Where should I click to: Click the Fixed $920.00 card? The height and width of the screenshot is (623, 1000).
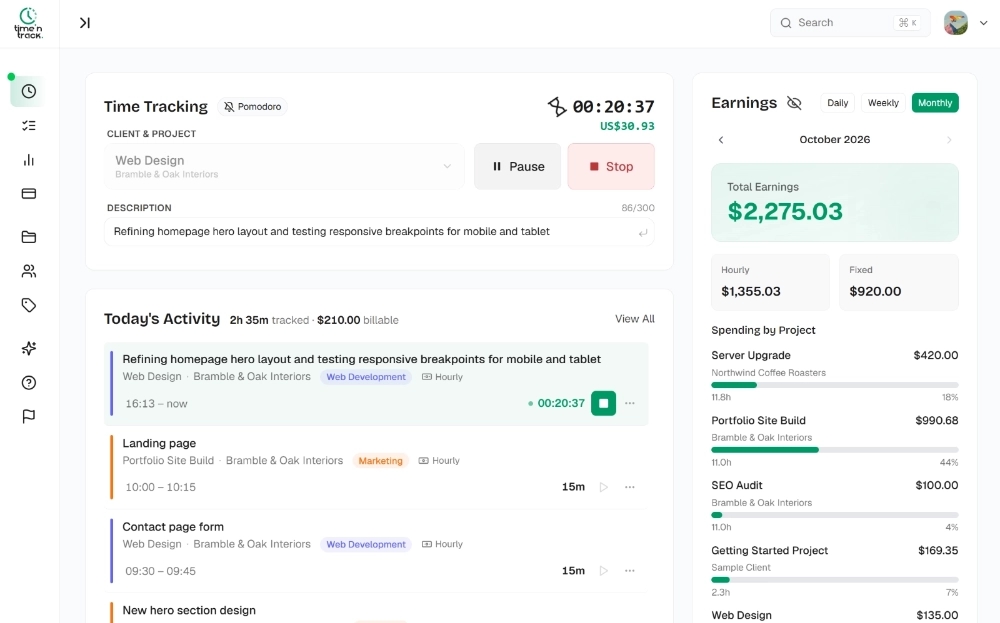(899, 282)
